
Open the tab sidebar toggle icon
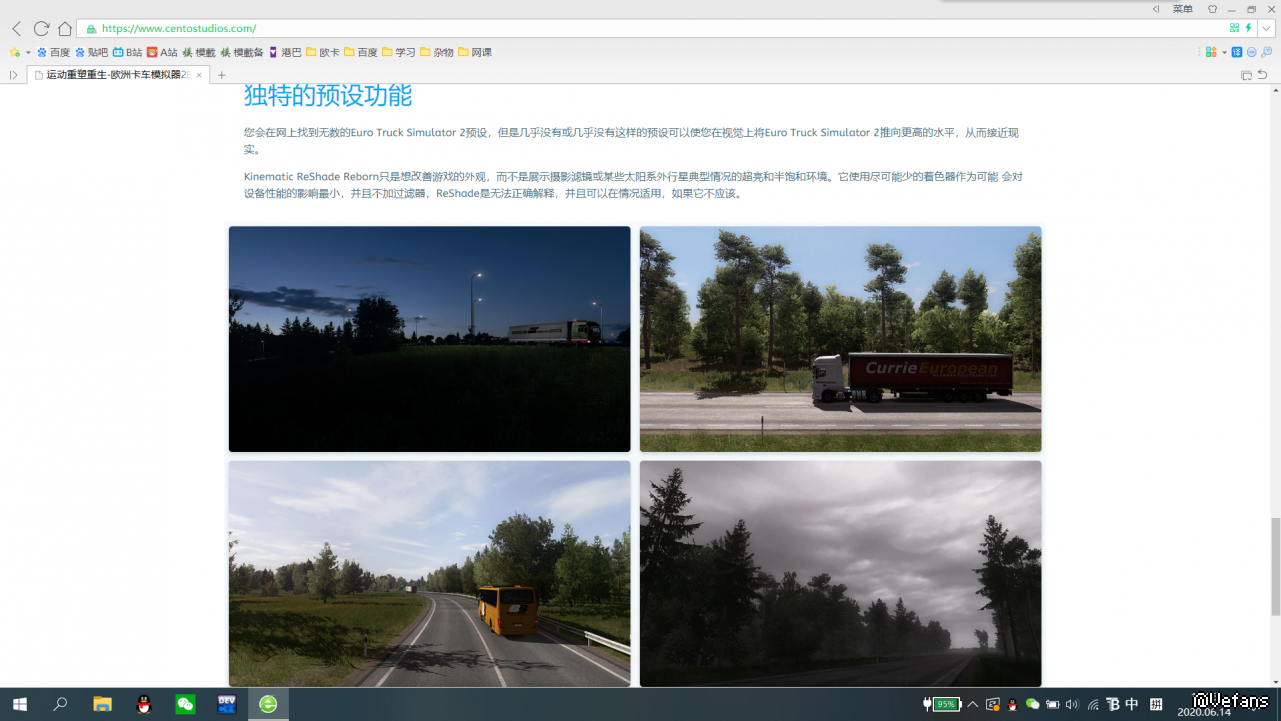pos(13,75)
